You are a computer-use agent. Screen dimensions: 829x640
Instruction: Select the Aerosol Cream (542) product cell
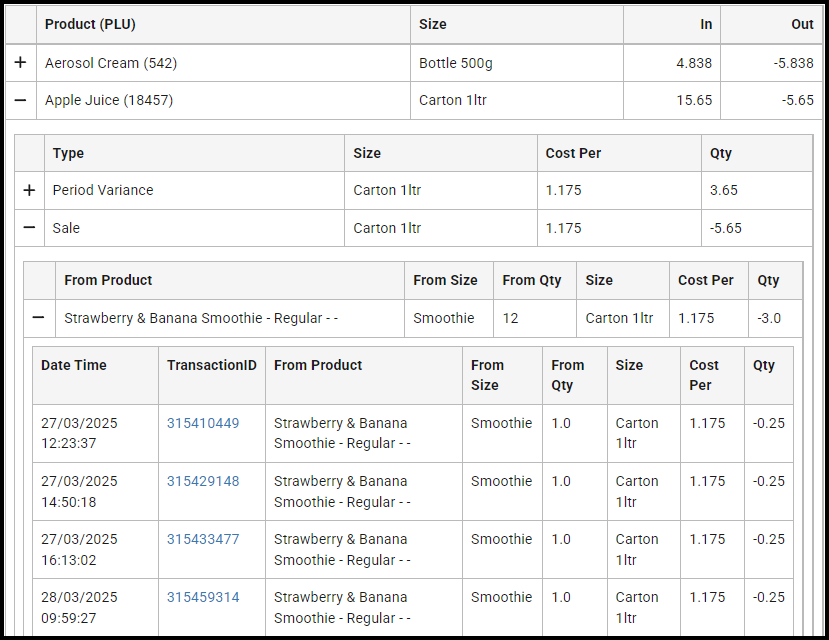point(111,63)
